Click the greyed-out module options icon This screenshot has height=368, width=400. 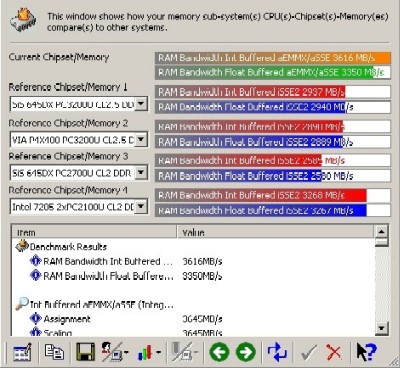182,352
